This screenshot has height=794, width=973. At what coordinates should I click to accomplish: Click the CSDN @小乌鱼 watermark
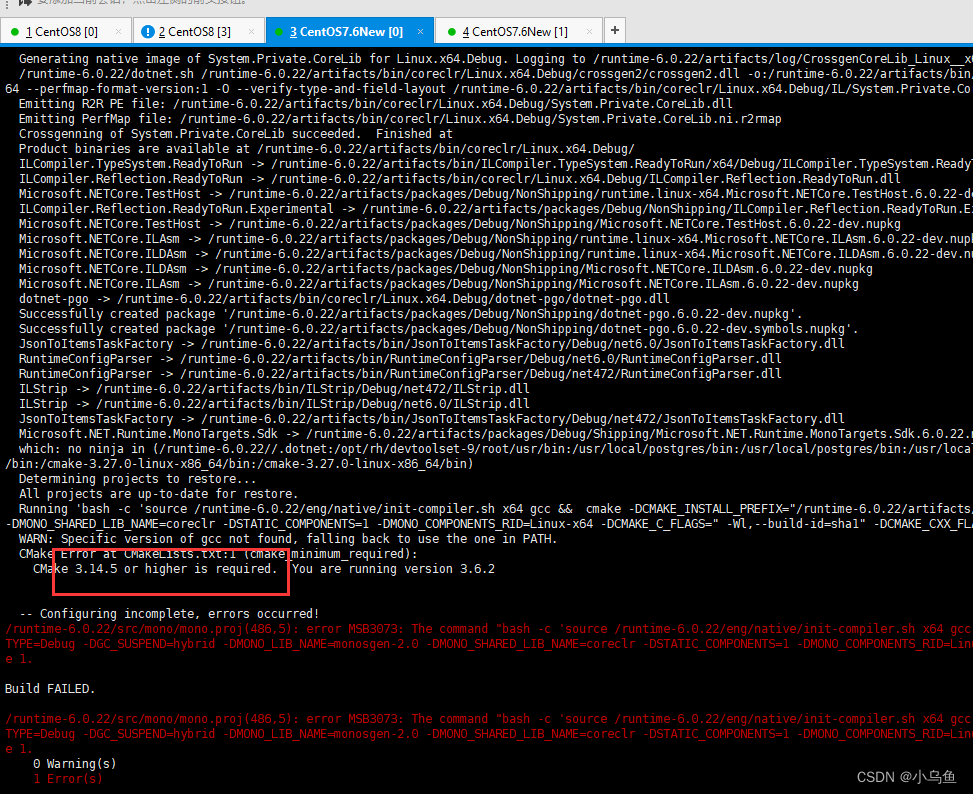tap(906, 776)
